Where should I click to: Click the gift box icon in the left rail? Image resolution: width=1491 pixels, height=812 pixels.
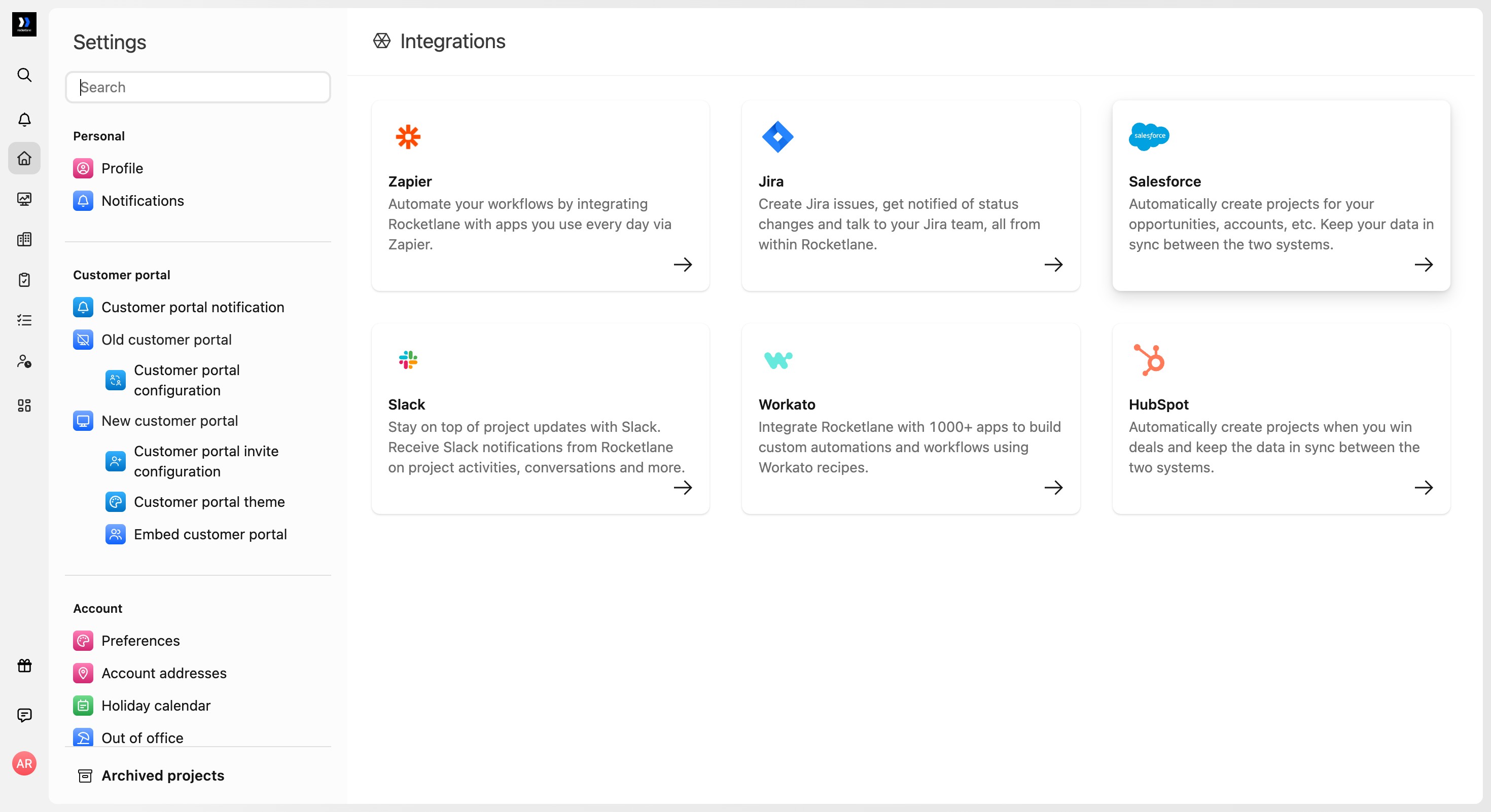click(x=24, y=666)
